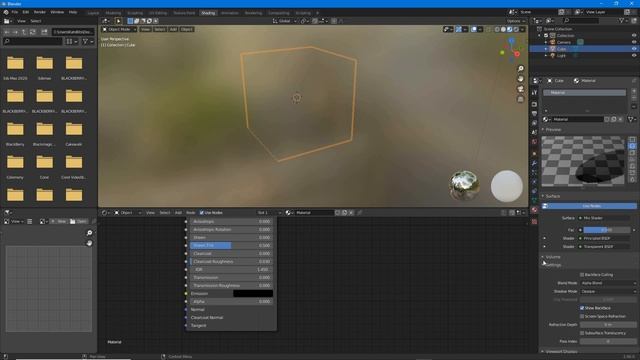Screen dimensions: 640x360
Task: Switch to the Shading workspace tab
Action: pos(208,13)
